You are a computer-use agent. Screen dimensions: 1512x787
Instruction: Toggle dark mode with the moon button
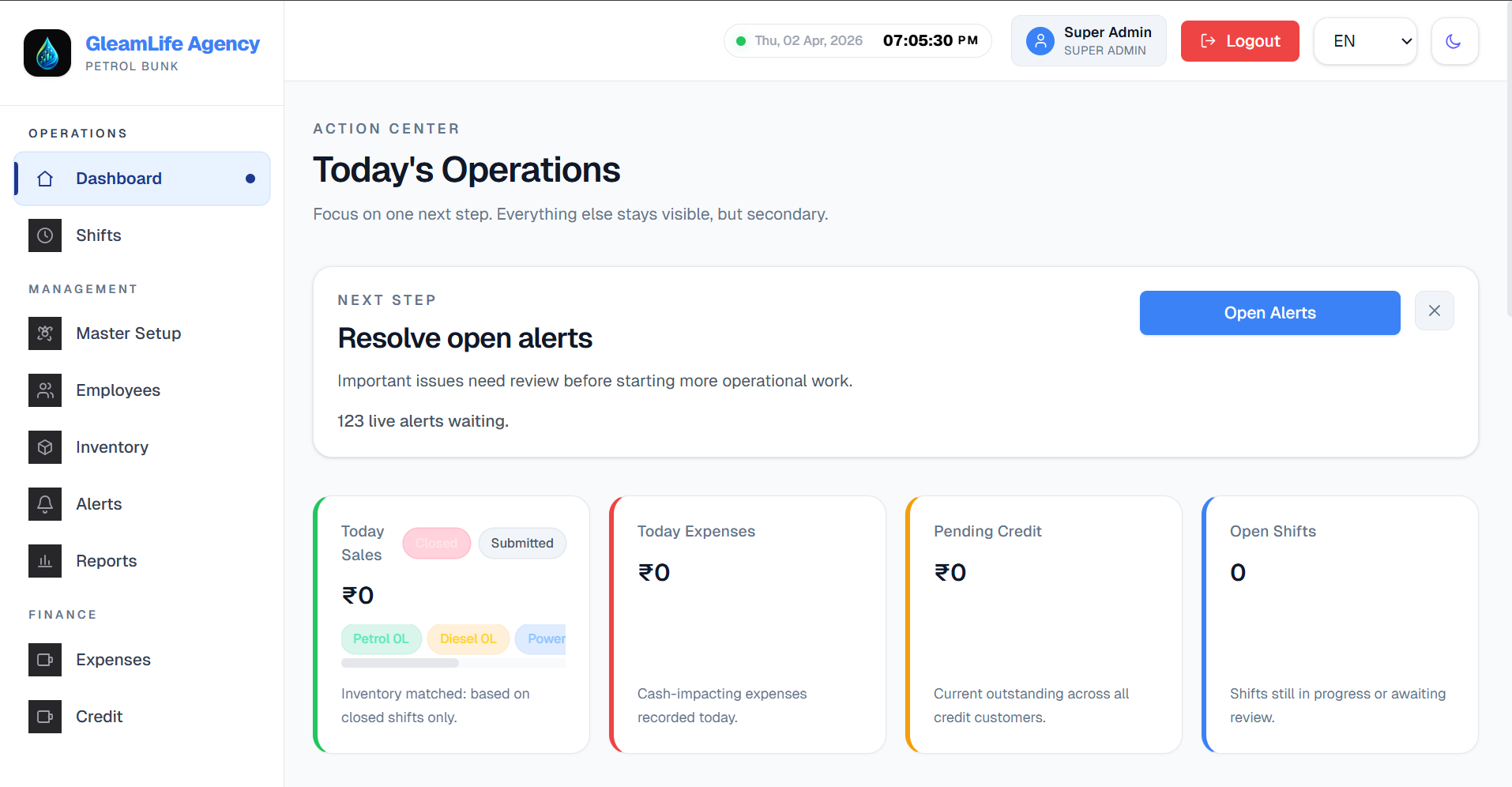[x=1454, y=41]
